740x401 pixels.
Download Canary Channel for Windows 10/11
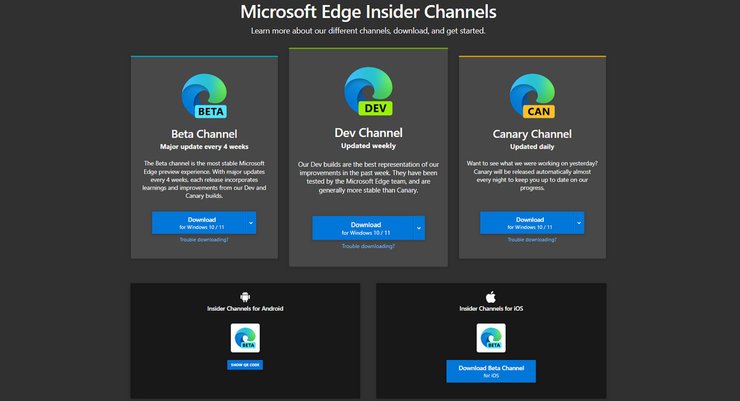coord(527,223)
